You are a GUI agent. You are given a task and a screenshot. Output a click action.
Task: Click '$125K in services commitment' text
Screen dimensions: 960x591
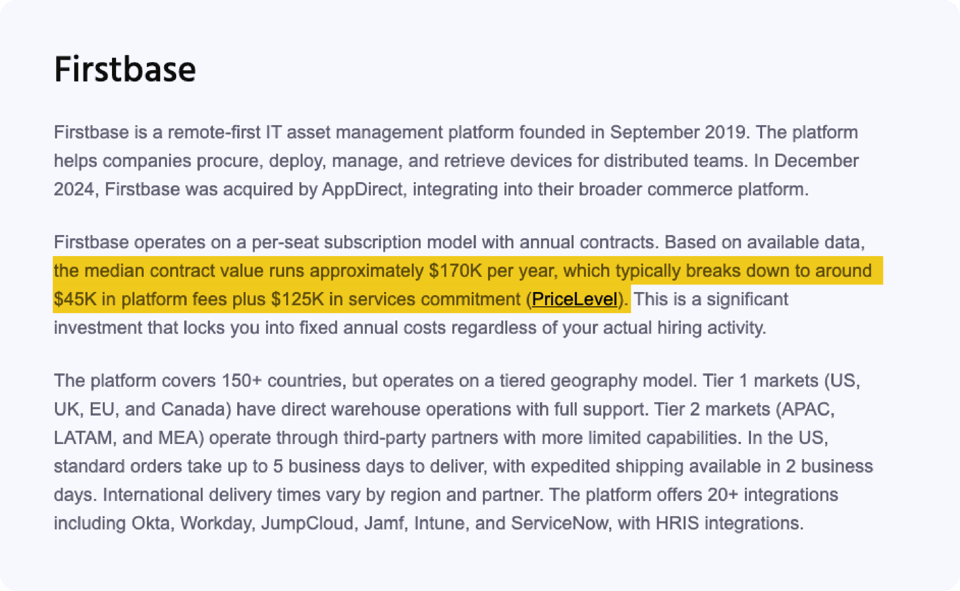click(x=396, y=299)
